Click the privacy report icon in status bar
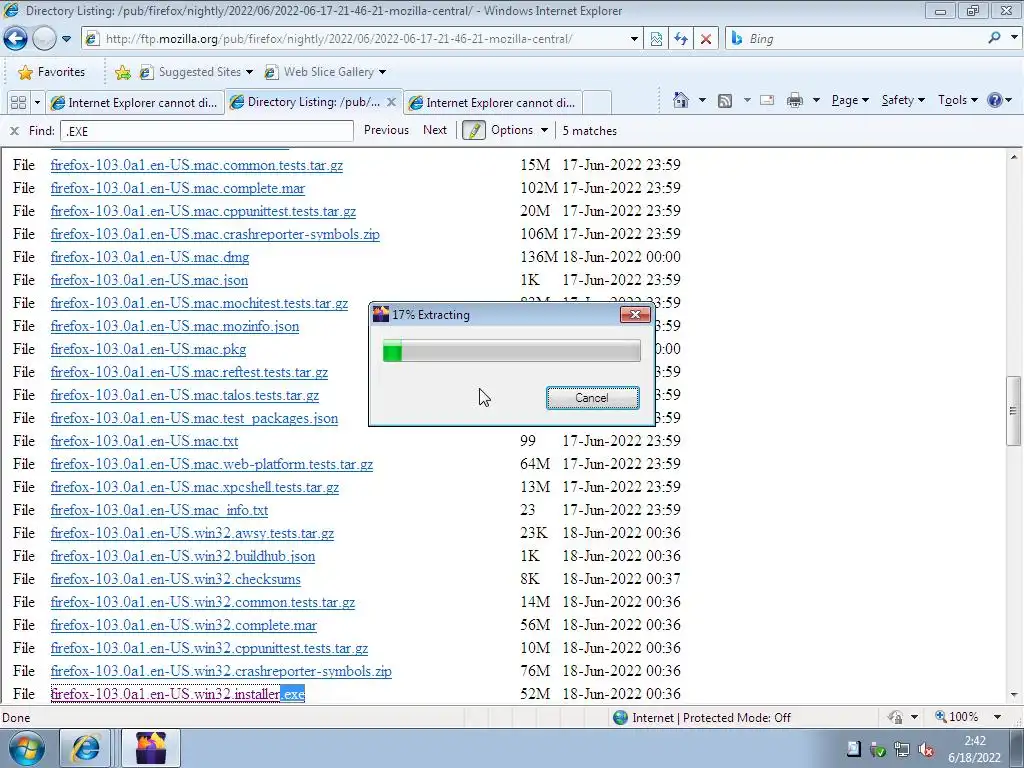This screenshot has width=1024, height=768. pos(895,717)
